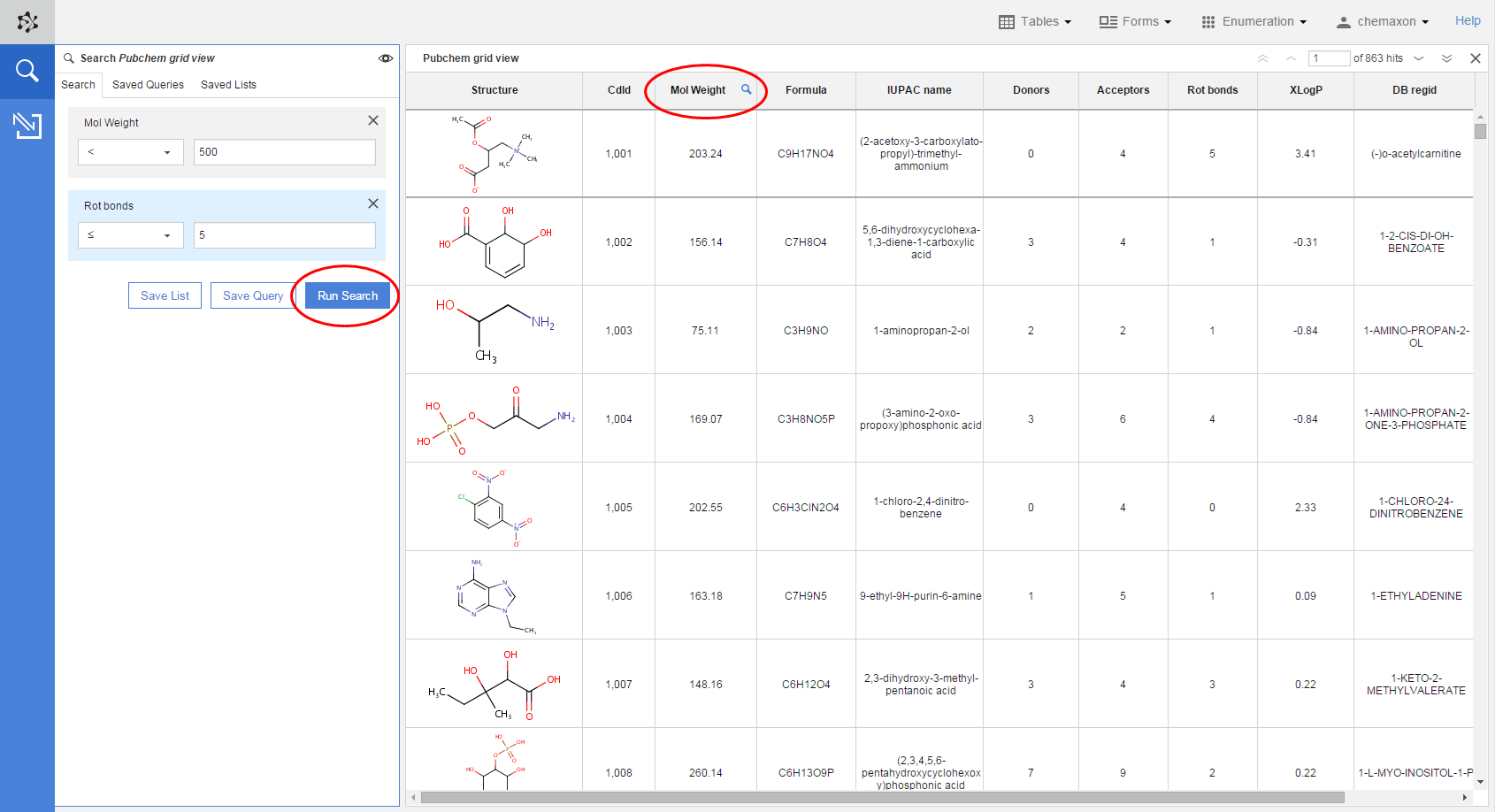Open the Mol Weight operator dropdown

click(131, 152)
